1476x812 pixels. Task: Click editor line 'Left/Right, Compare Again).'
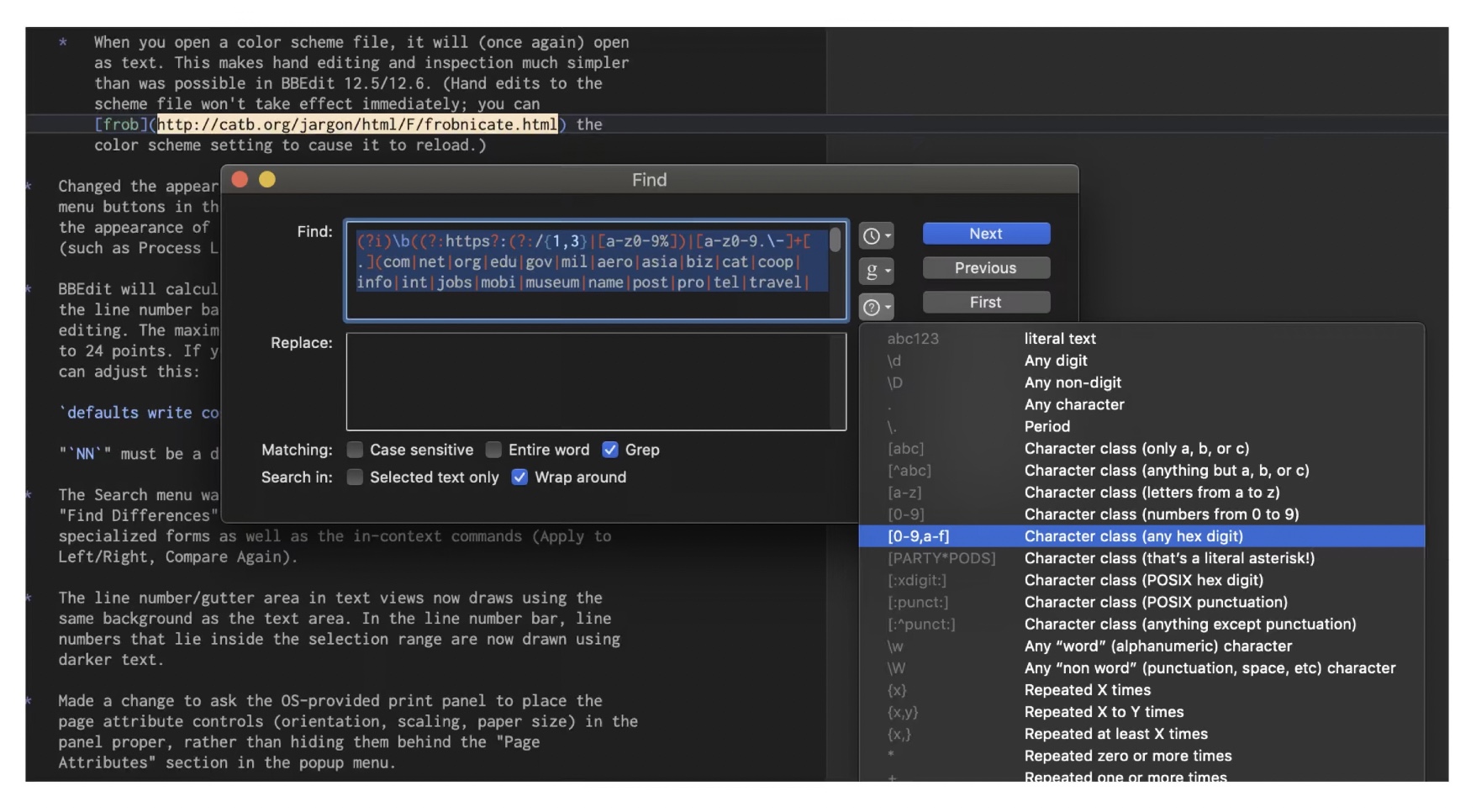point(177,557)
